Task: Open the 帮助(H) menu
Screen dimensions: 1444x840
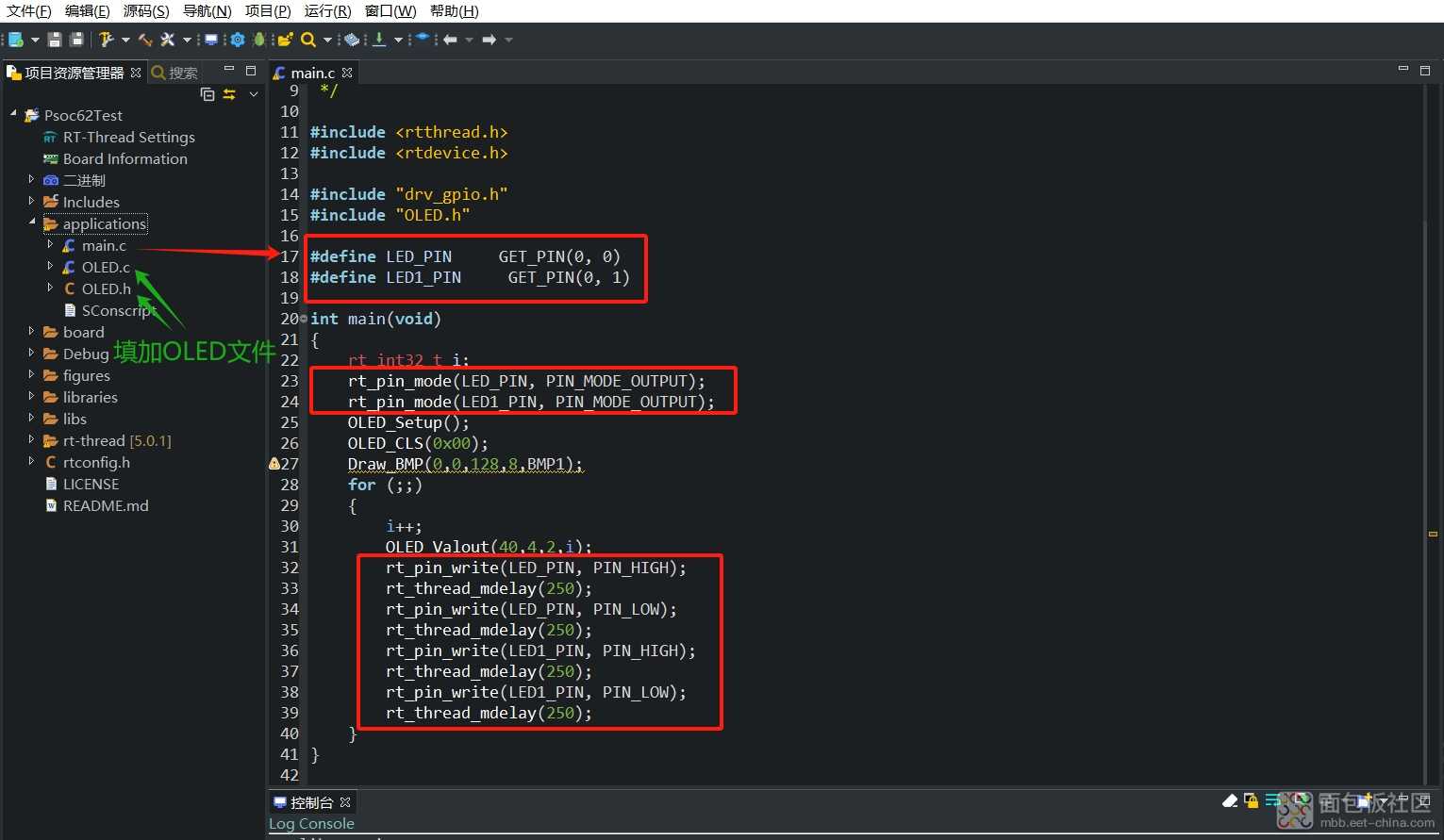Action: pyautogui.click(x=455, y=11)
